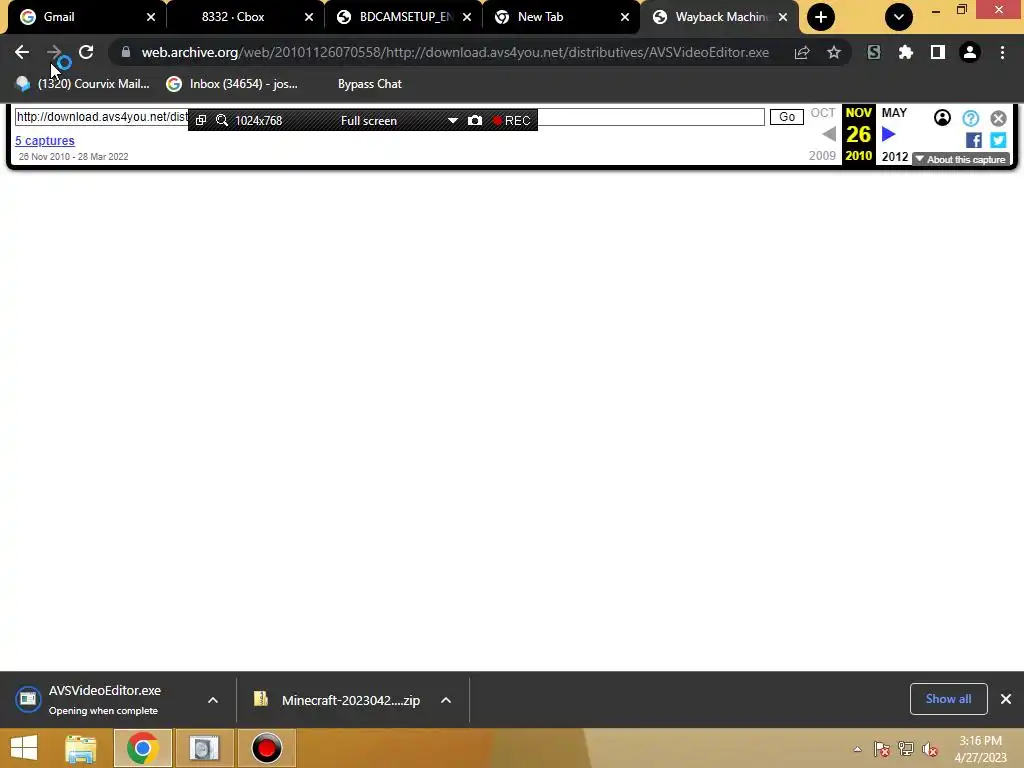Toggle the browser side panel
1024x768 pixels.
click(938, 52)
